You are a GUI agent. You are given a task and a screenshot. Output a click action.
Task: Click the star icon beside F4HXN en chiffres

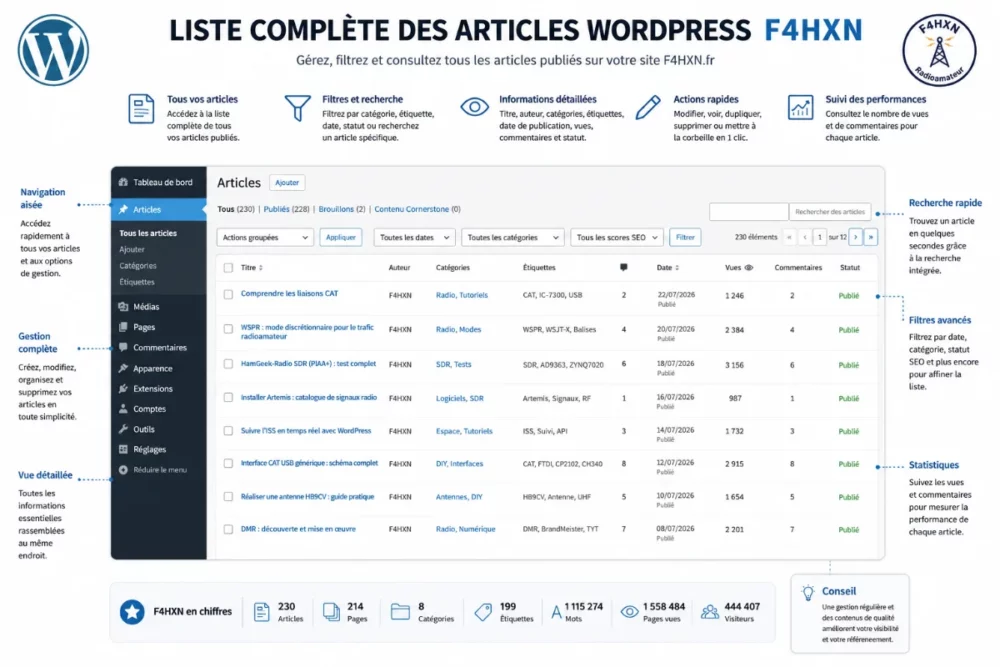[132, 612]
